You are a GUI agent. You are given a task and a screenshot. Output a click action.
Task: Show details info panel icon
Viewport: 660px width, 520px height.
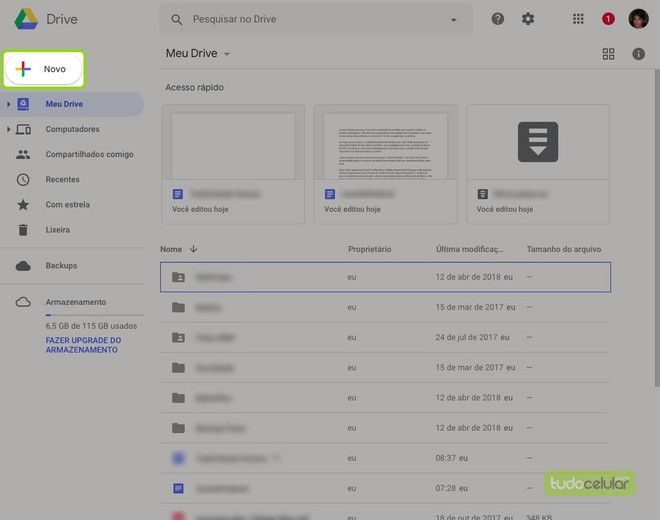pyautogui.click(x=639, y=54)
